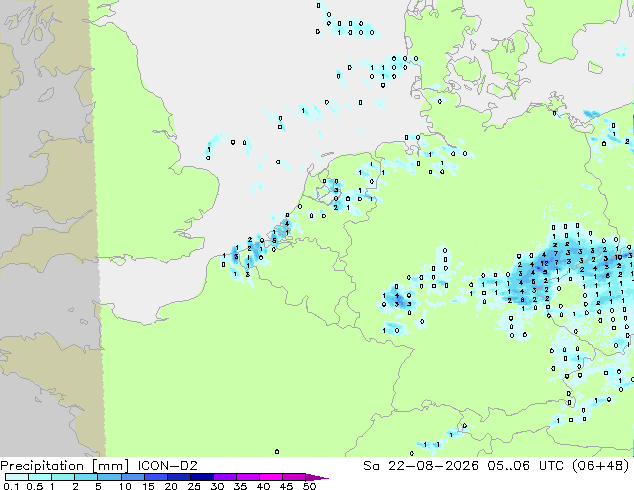This screenshot has height=490, width=634.
Task: Click the legend label '20'
Action: click(x=171, y=486)
